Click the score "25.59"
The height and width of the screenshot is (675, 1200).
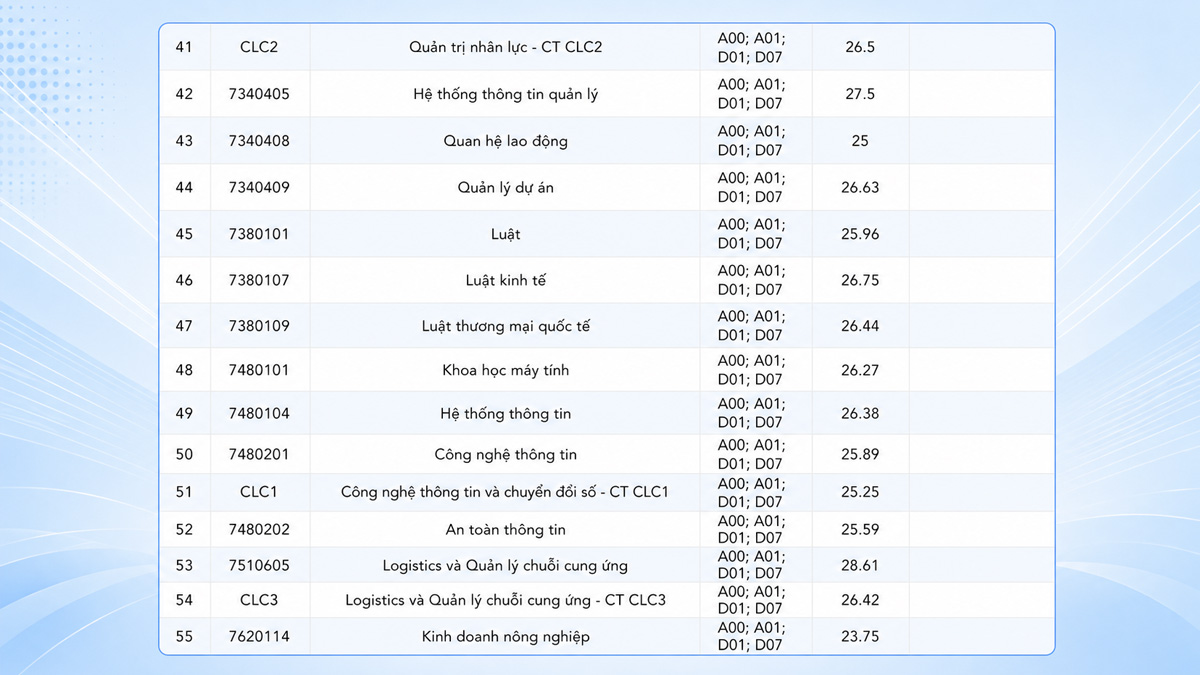coord(860,529)
